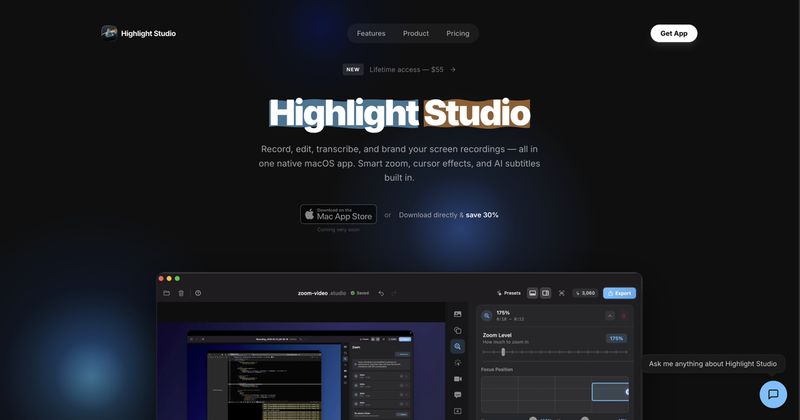Click the undo arrow icon
The image size is (800, 420).
[x=381, y=293]
